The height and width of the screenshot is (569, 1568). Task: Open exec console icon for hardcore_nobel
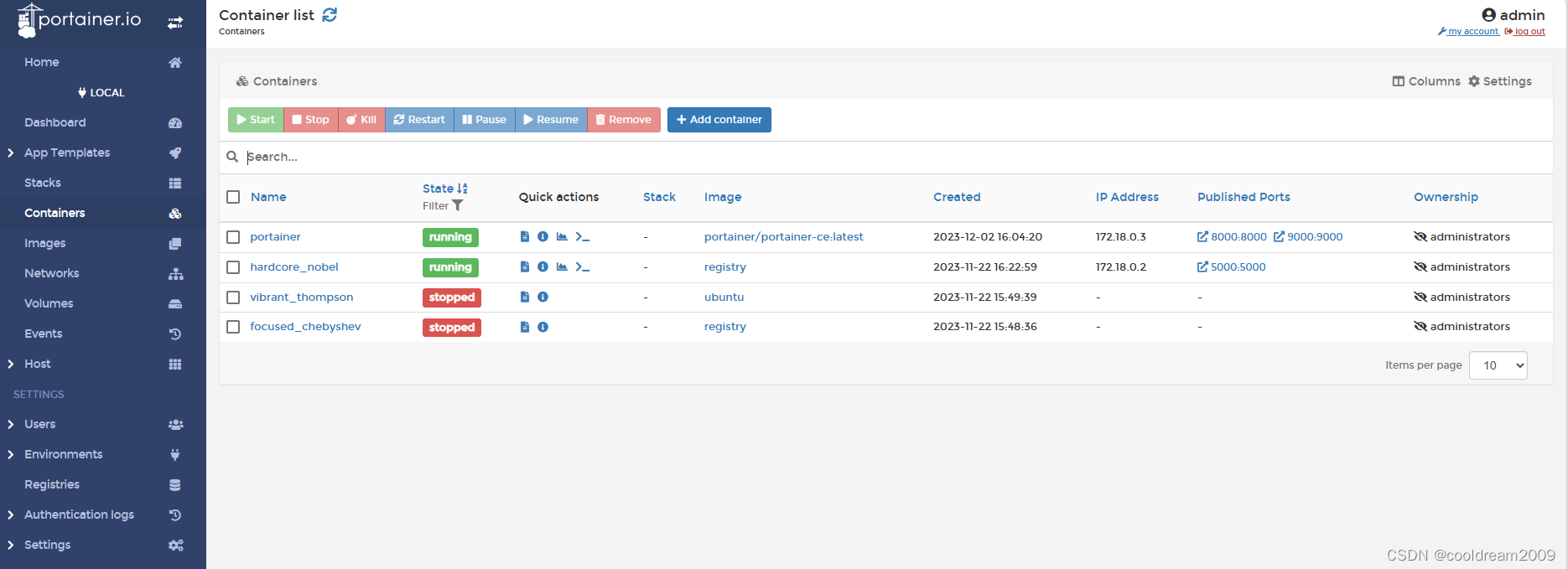coord(583,267)
